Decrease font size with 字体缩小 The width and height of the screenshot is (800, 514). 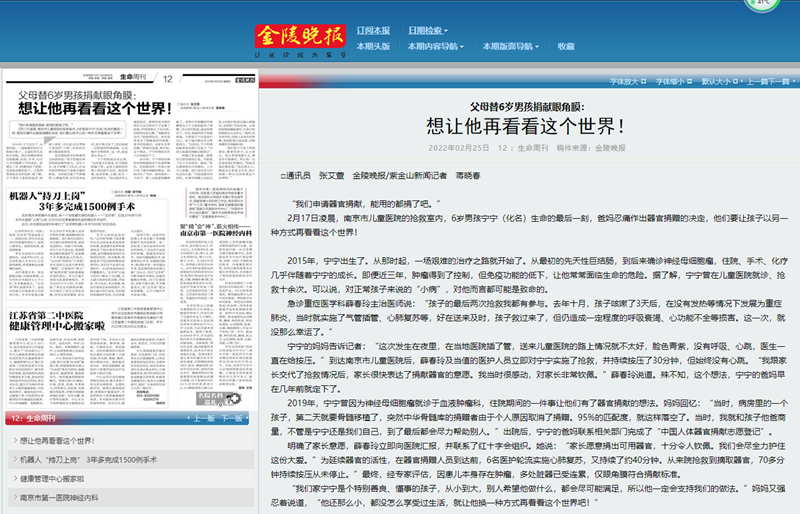pyautogui.click(x=673, y=82)
